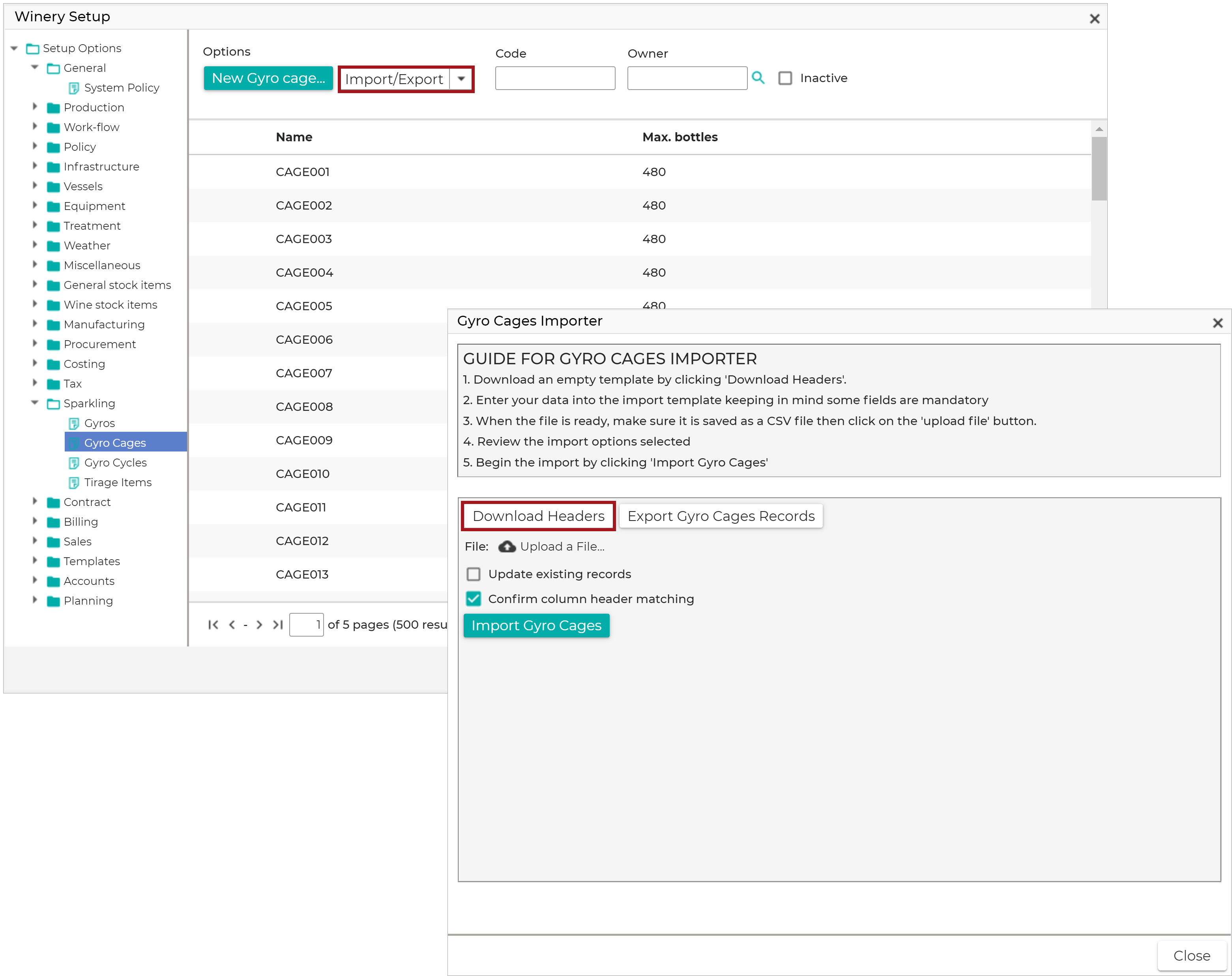This screenshot has height=976, width=1232.
Task: Select Gyro Cages in the tree
Action: coord(126,442)
